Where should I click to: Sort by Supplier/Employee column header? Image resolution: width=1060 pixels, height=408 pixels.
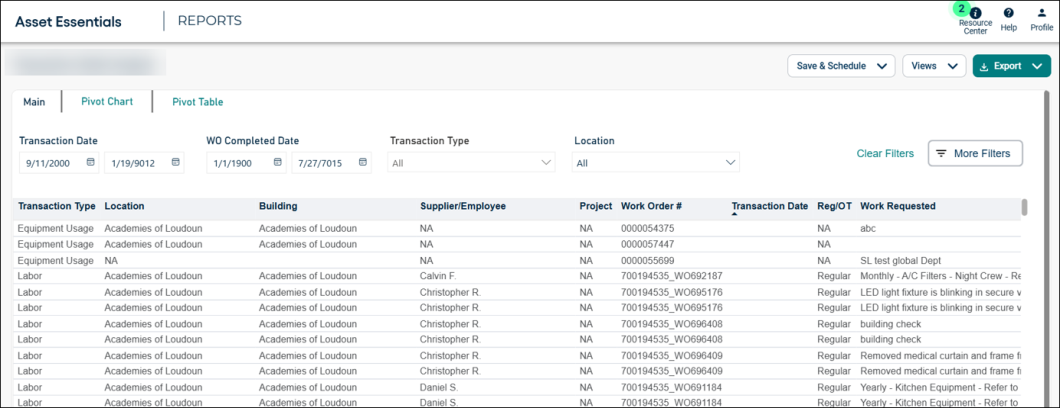click(x=463, y=206)
